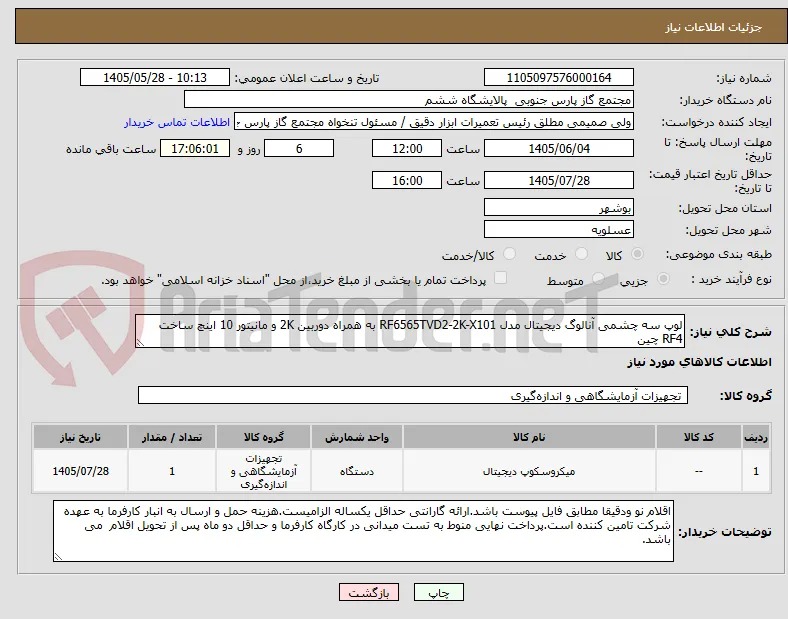This screenshot has width=788, height=619.
Task: Click the میکروسکوپ دیجیتال table cell
Action: coord(529,471)
